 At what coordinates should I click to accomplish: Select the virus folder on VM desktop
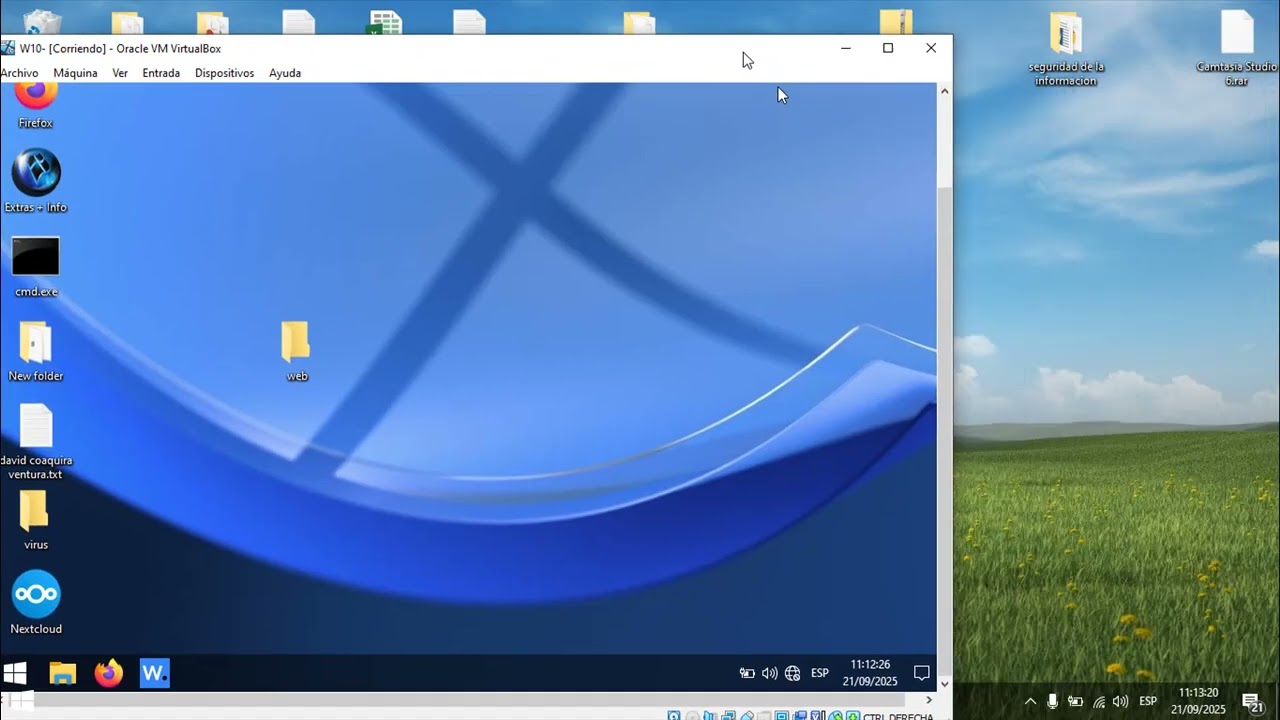tap(36, 520)
